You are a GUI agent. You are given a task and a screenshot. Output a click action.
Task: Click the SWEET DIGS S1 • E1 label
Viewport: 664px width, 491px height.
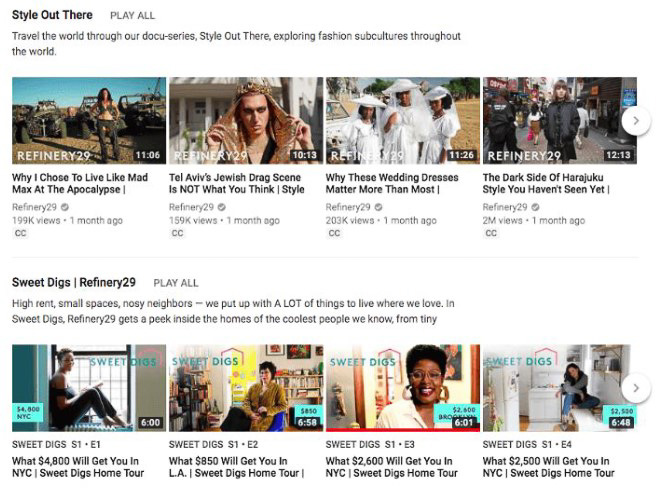click(56, 444)
